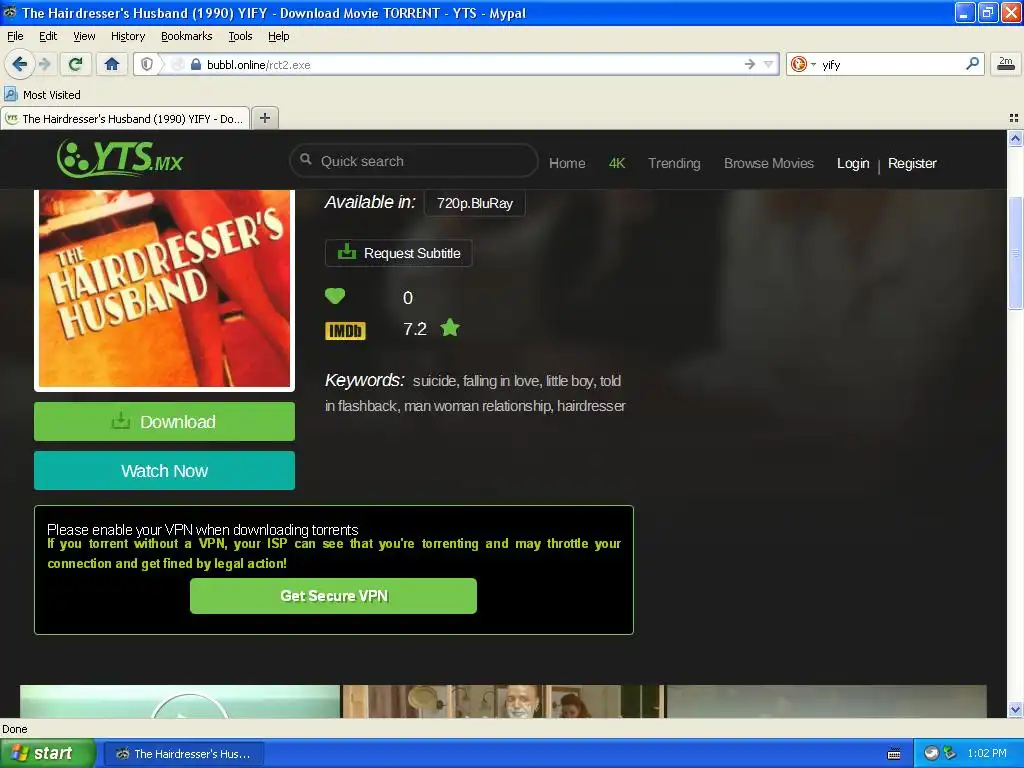Image resolution: width=1024 pixels, height=768 pixels.
Task: Open the Home page via house icon
Action: click(x=112, y=64)
